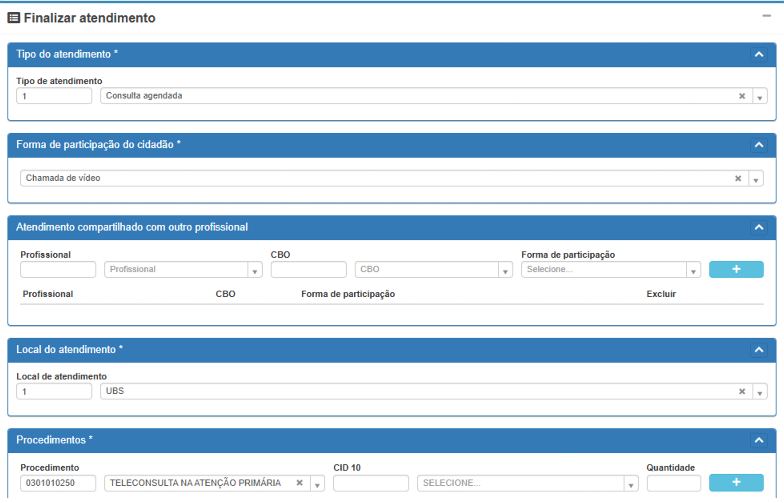This screenshot has width=784, height=503.
Task: Minimize the Finalizar atendimento panel
Action: [x=767, y=17]
